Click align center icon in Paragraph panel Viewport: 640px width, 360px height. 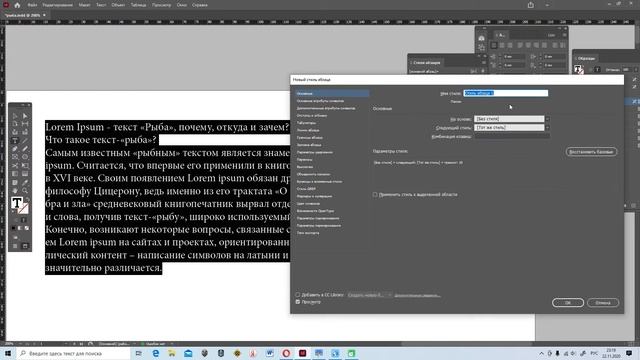pyautogui.click(x=502, y=45)
